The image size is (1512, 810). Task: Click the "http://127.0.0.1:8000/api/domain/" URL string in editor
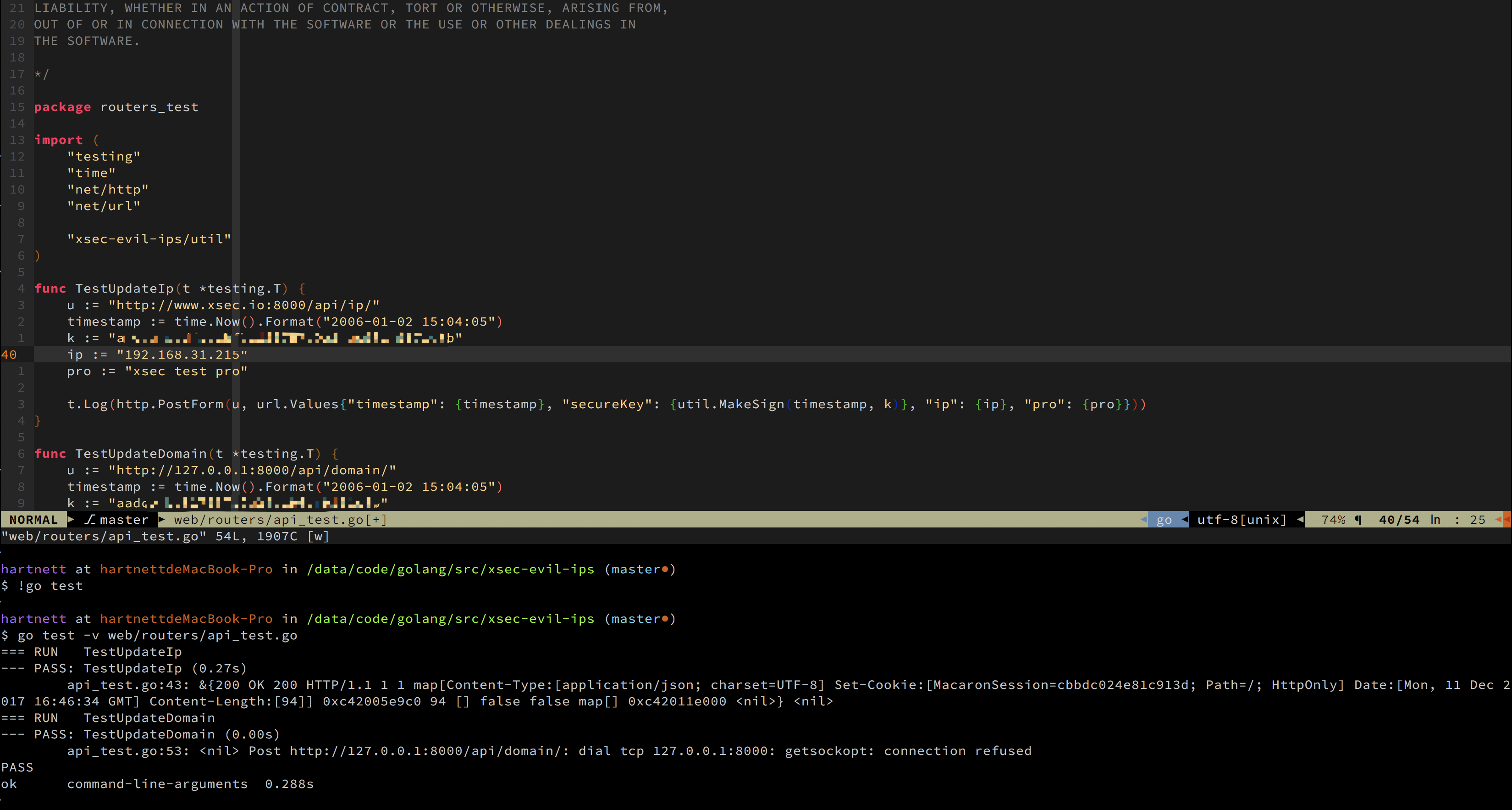pos(253,470)
